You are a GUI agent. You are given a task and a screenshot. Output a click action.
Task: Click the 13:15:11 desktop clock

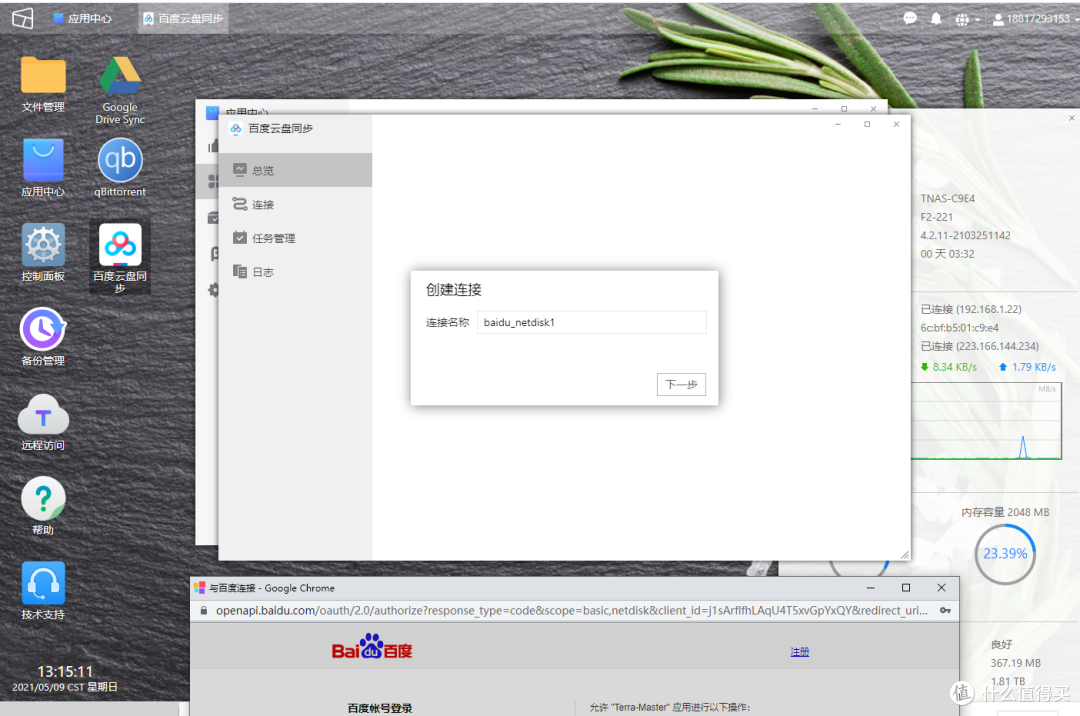point(65,671)
